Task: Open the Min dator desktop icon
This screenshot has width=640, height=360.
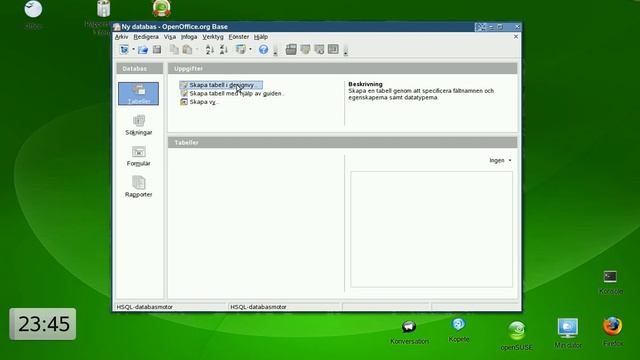Action: (x=568, y=333)
